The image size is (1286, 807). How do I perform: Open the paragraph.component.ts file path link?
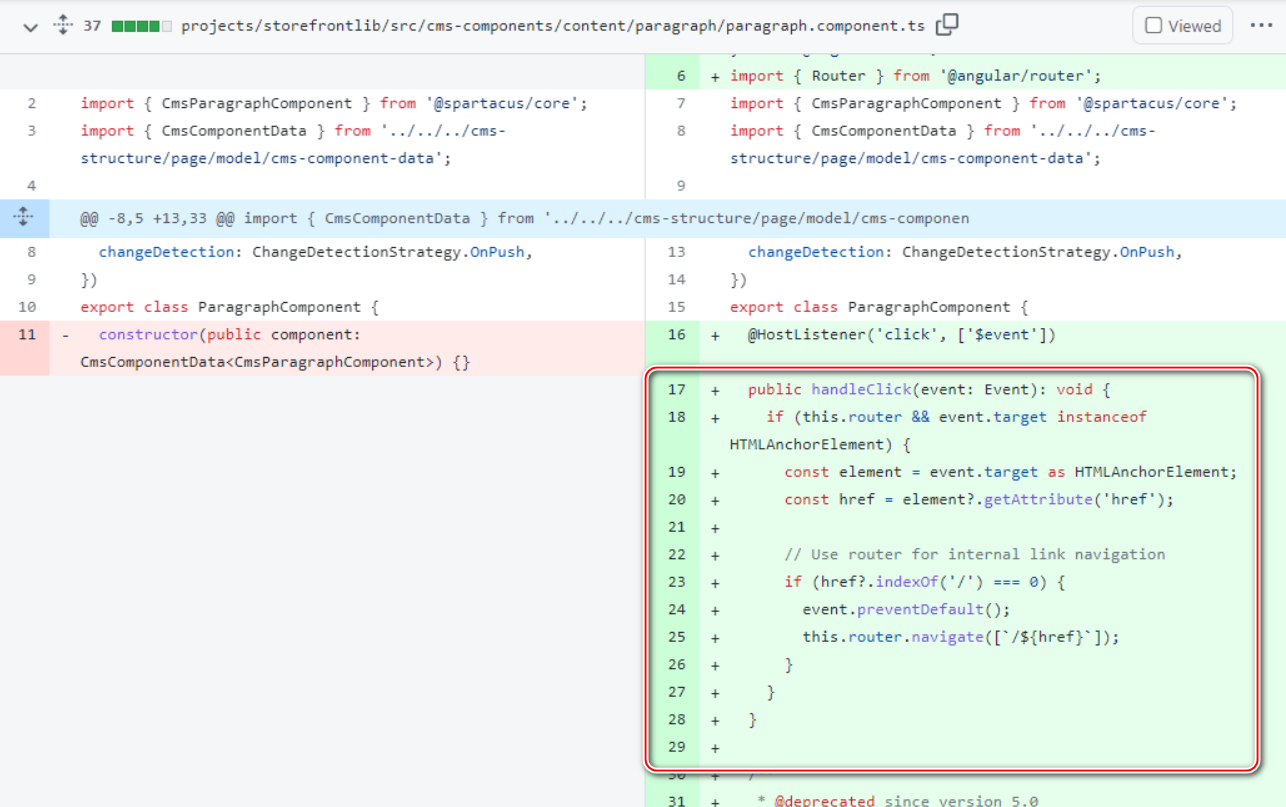point(553,26)
